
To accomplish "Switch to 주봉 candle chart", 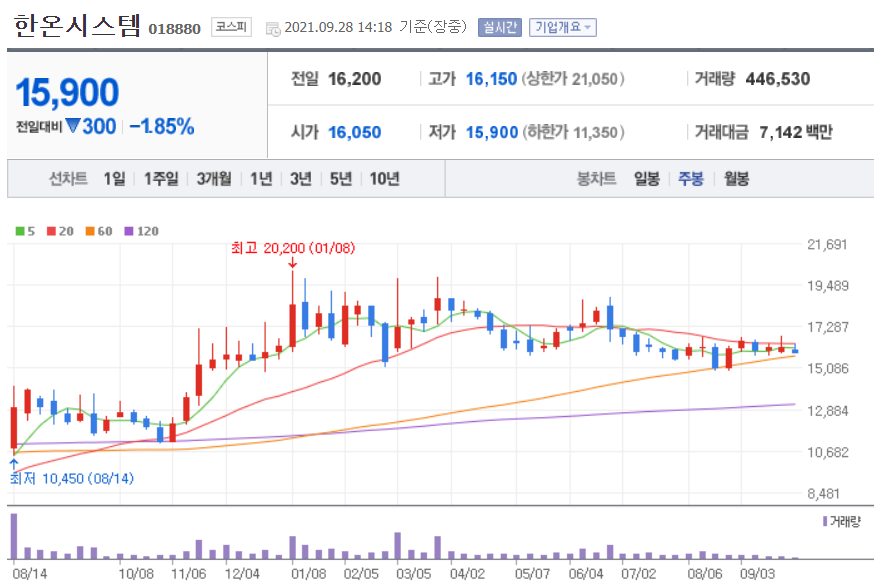I will pyautogui.click(x=691, y=179).
